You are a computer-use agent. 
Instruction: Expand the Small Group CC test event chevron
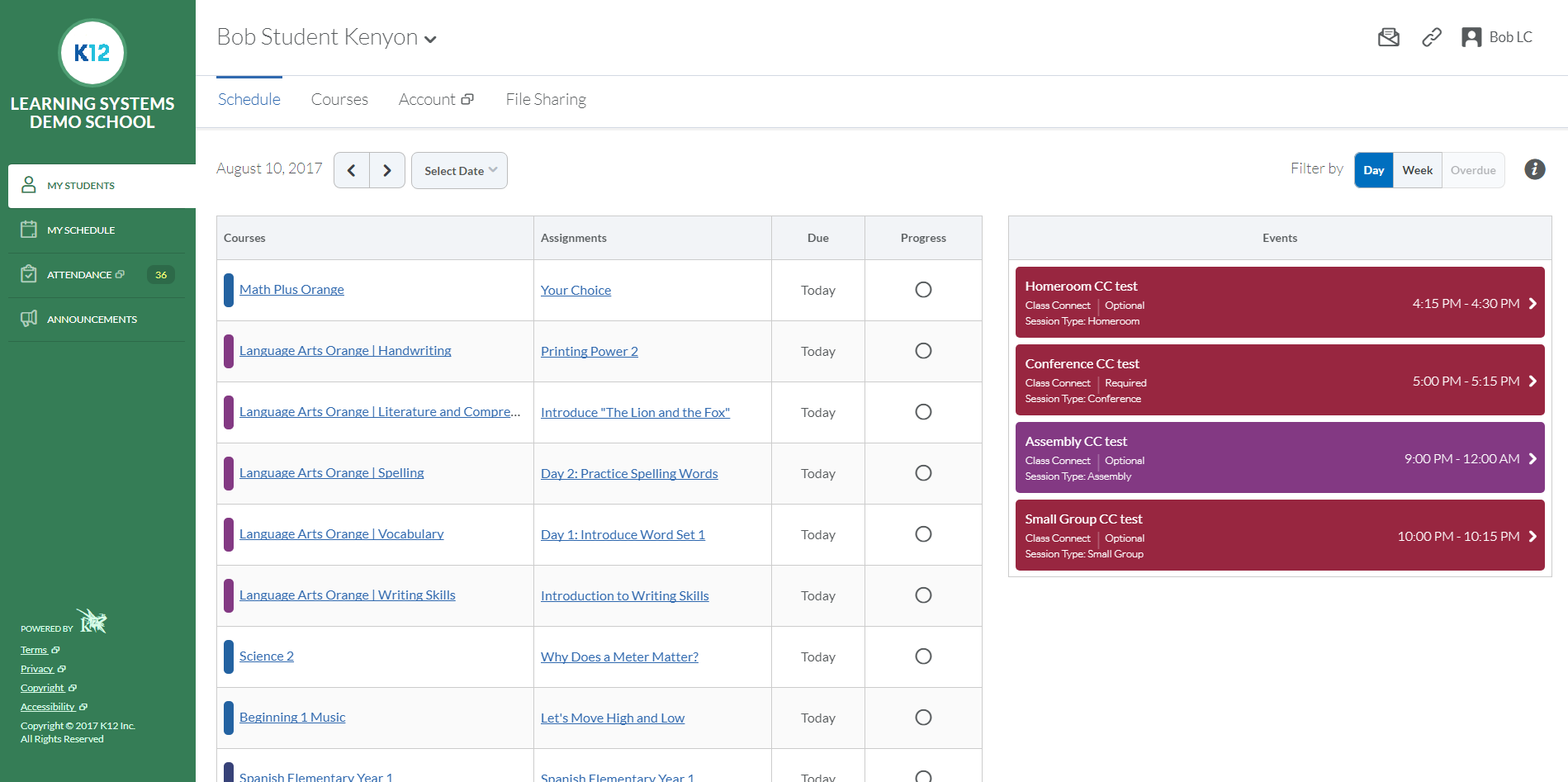1532,536
